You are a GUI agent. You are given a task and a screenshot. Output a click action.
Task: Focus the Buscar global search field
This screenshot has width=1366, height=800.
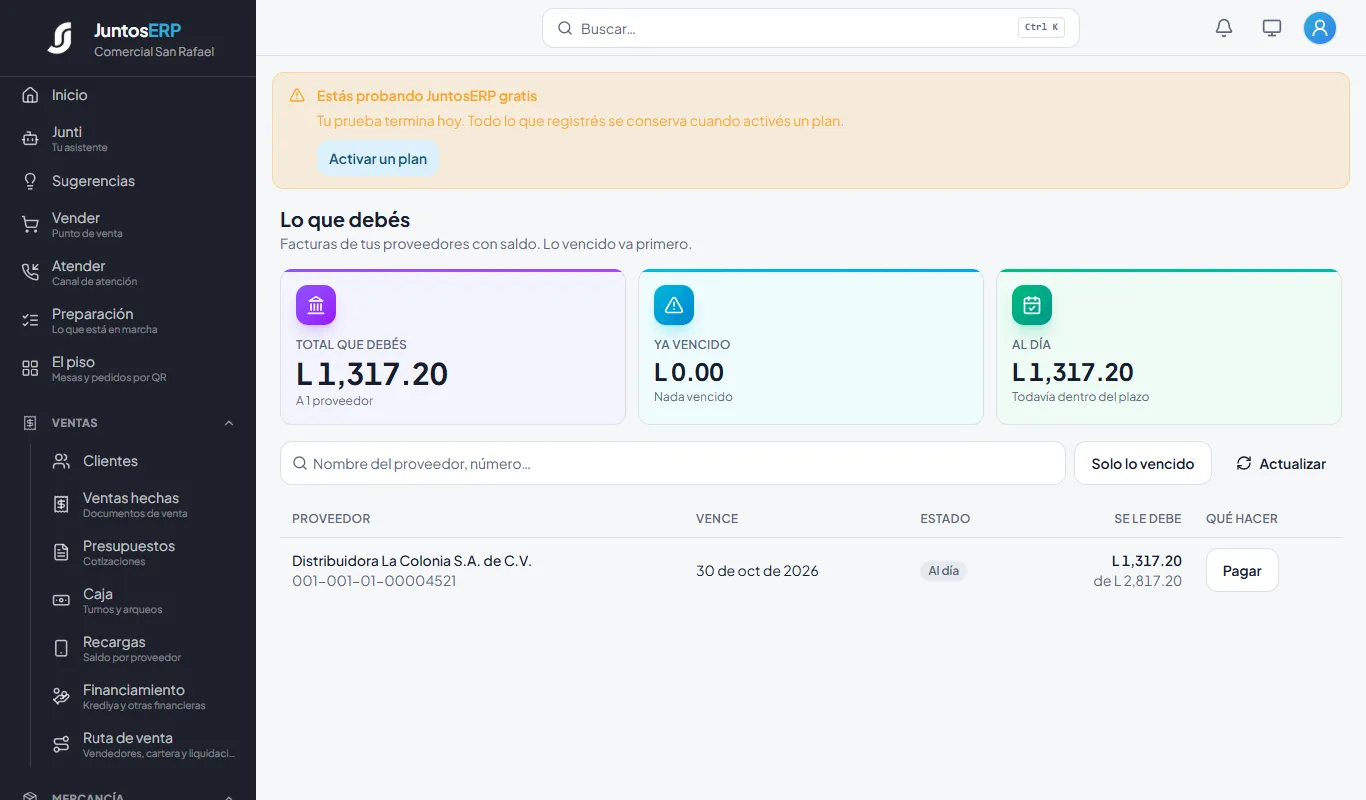click(811, 28)
